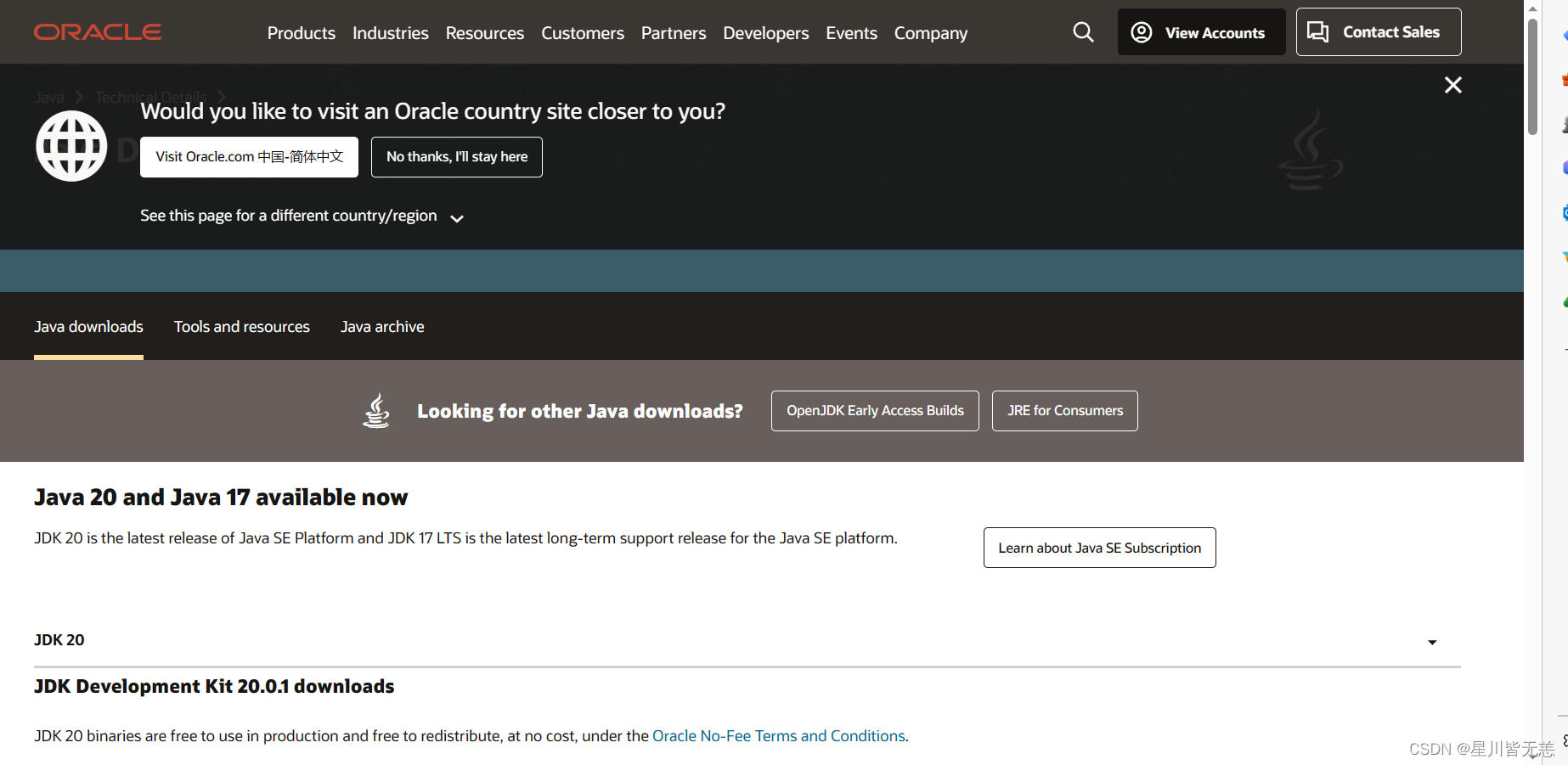Switch to Java archive tab

coord(382,327)
